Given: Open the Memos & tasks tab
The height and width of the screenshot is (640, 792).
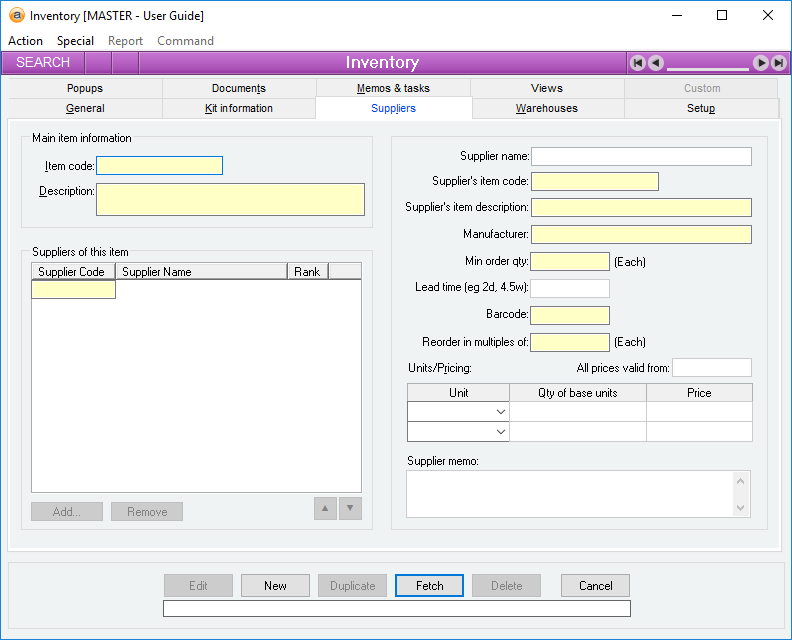Looking at the screenshot, I should (393, 88).
